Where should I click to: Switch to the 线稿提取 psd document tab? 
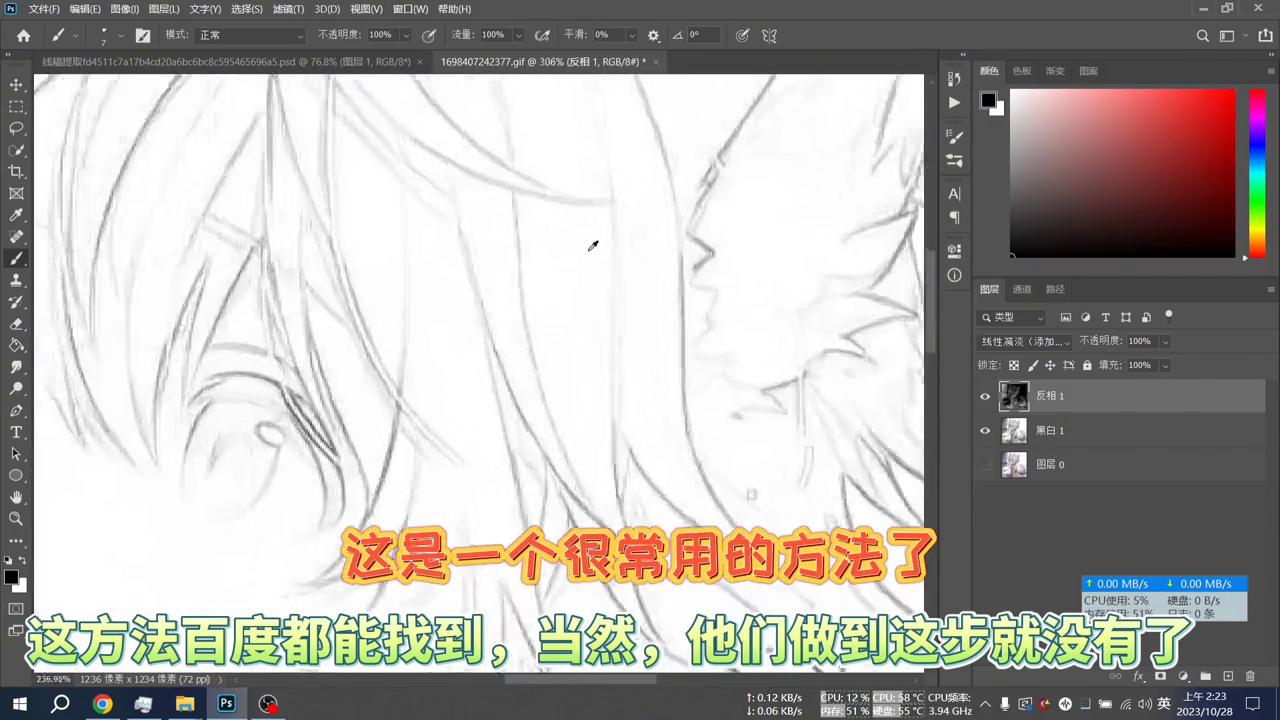tap(226, 62)
